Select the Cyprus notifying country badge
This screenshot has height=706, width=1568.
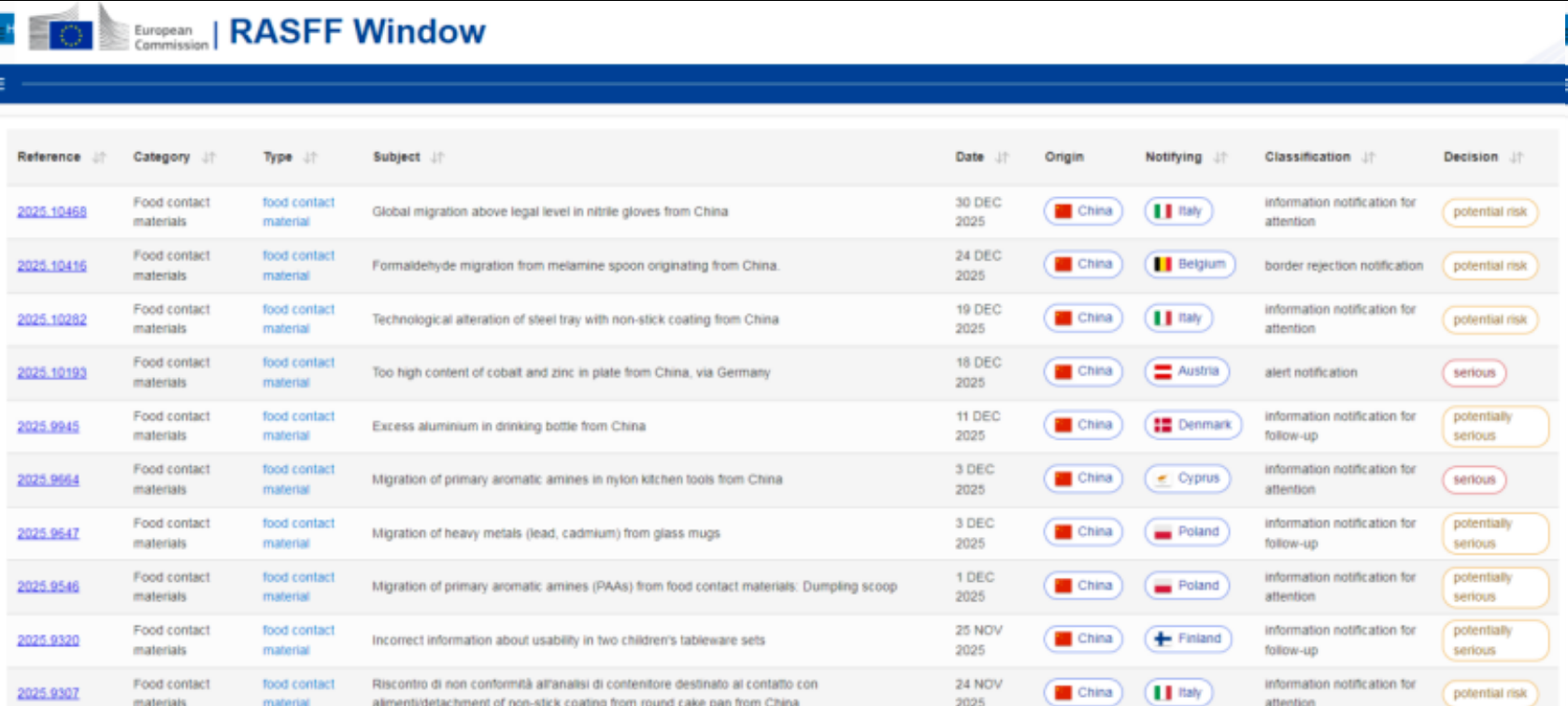click(x=1187, y=478)
